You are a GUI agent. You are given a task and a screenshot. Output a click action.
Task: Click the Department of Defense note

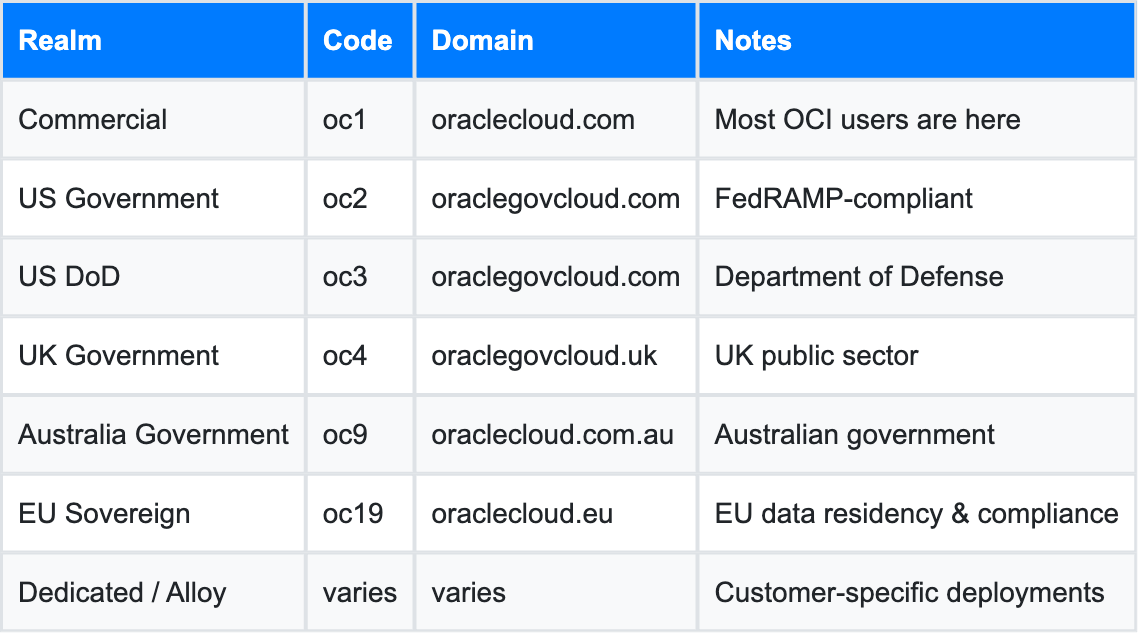(x=859, y=277)
